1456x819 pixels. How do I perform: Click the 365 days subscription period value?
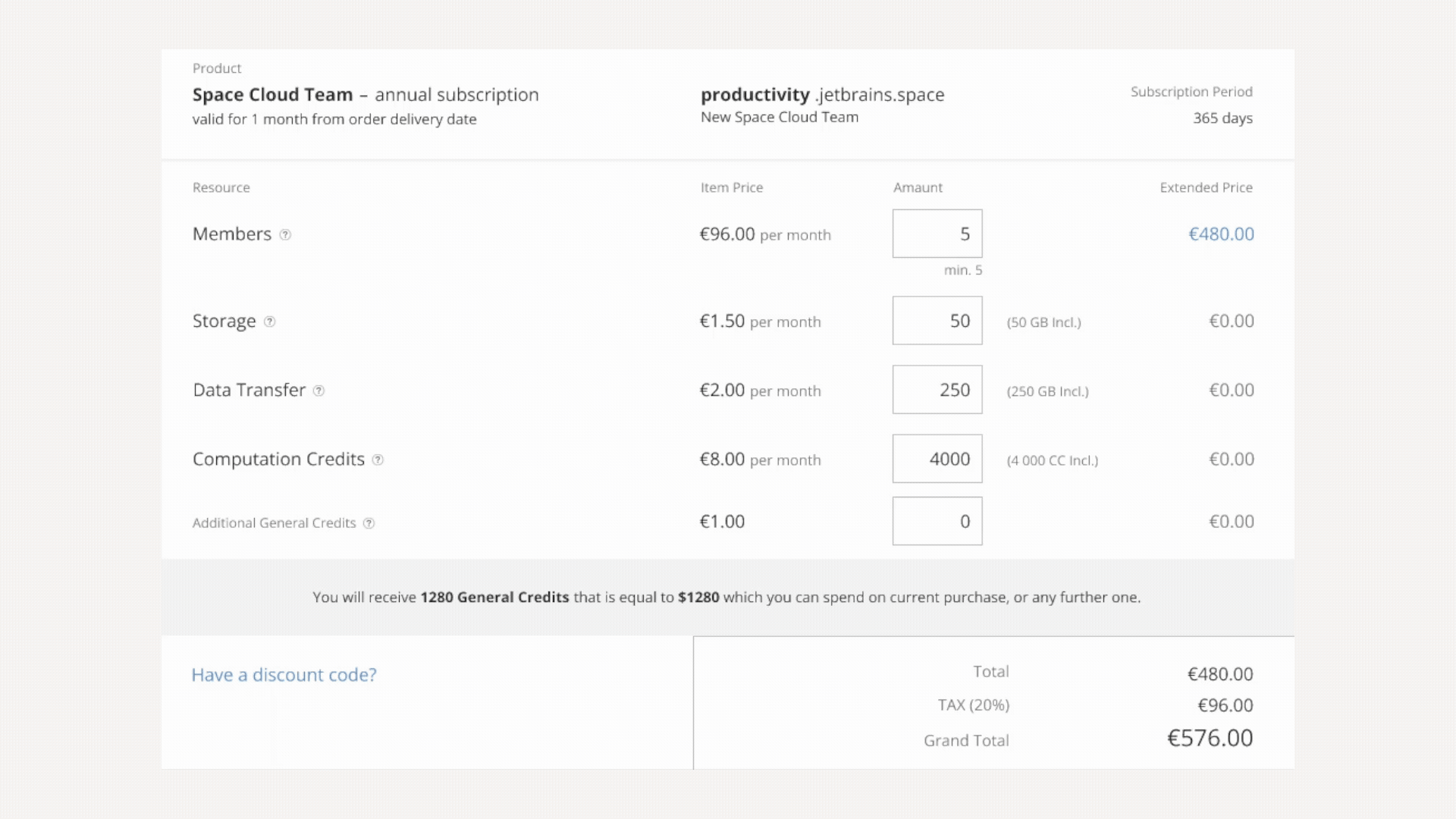[x=1222, y=118]
